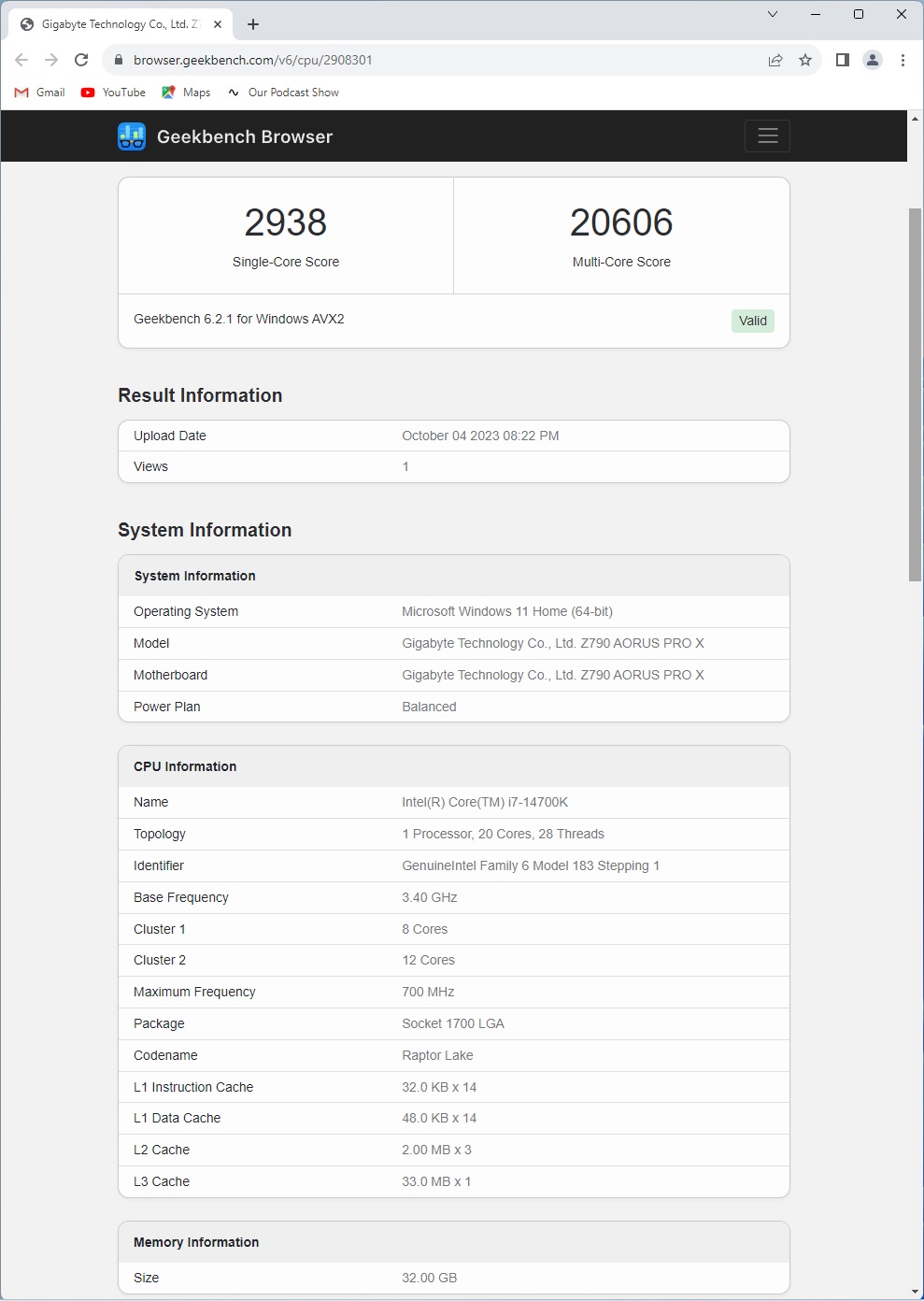Bookmark this page with the star icon
Image resolution: width=924 pixels, height=1301 pixels.
tap(805, 60)
